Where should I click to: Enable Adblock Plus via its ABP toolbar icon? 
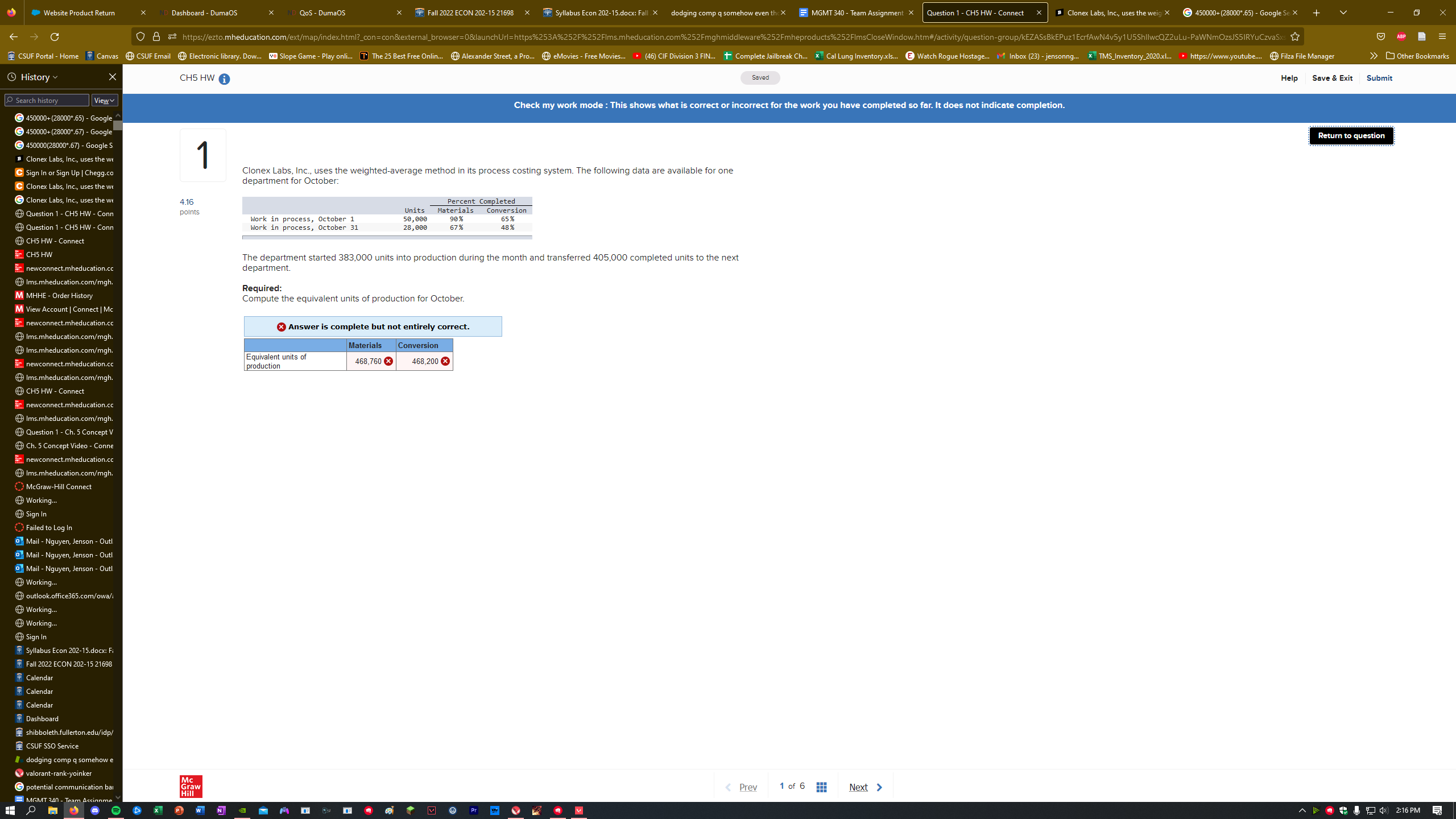pos(1400,36)
